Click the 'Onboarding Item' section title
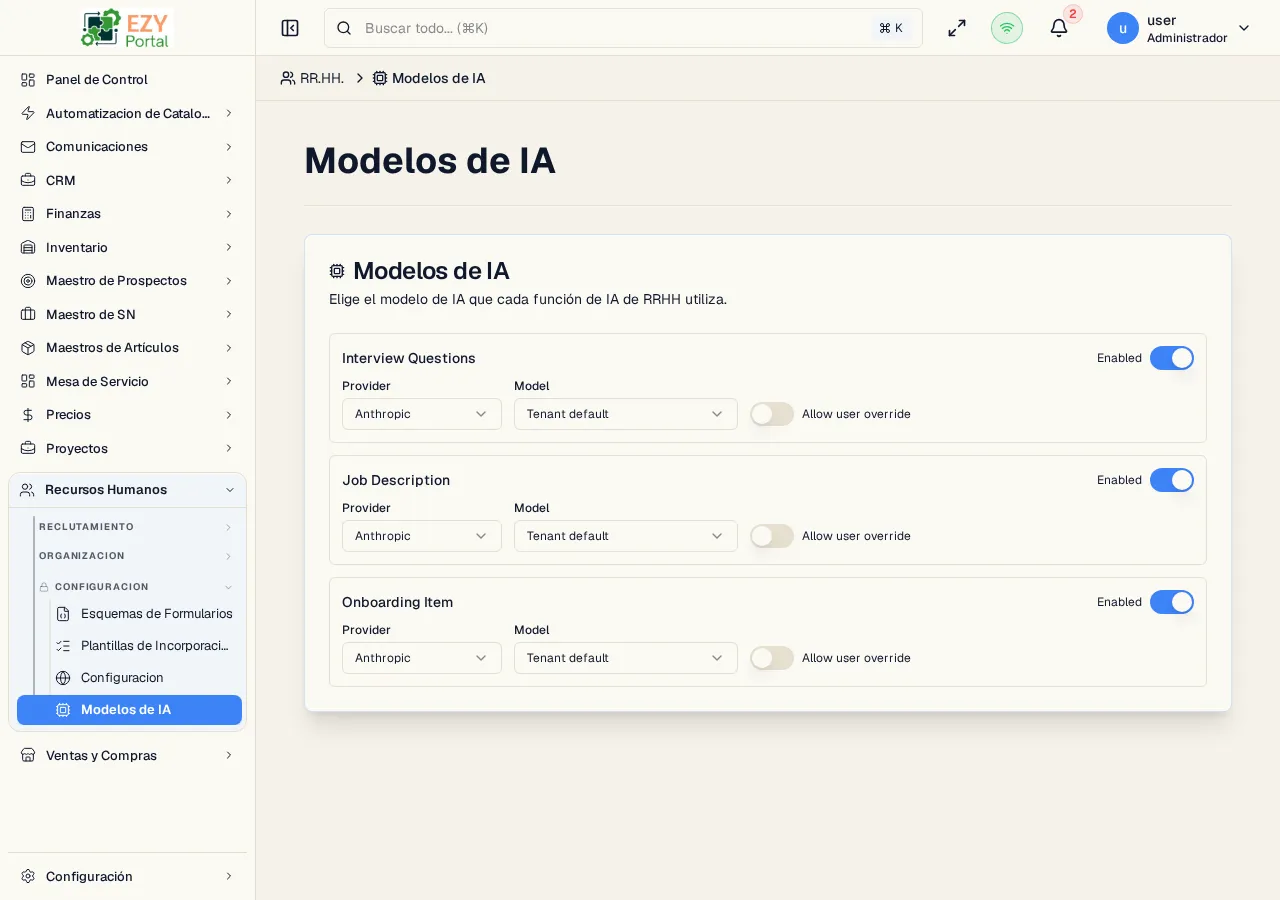 click(397, 602)
